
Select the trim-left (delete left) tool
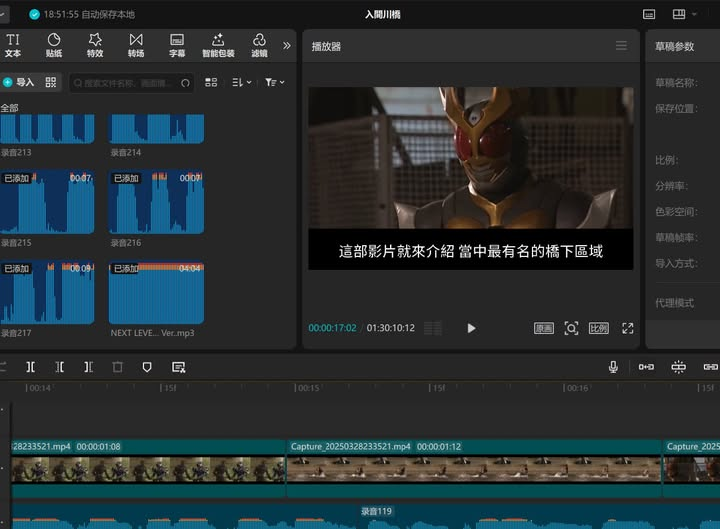click(x=59, y=367)
